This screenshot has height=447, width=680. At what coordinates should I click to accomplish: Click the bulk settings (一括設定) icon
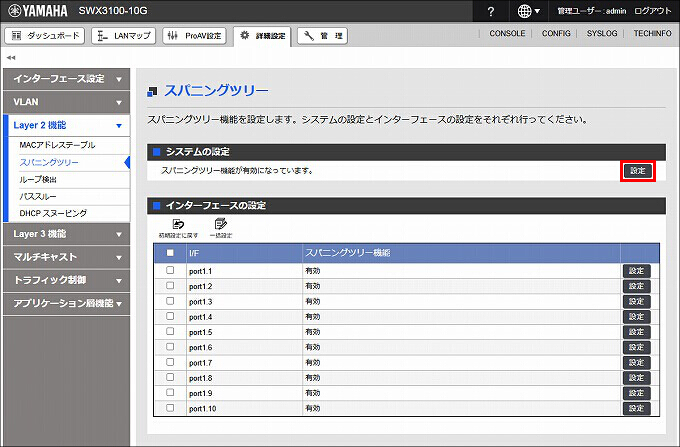point(220,224)
